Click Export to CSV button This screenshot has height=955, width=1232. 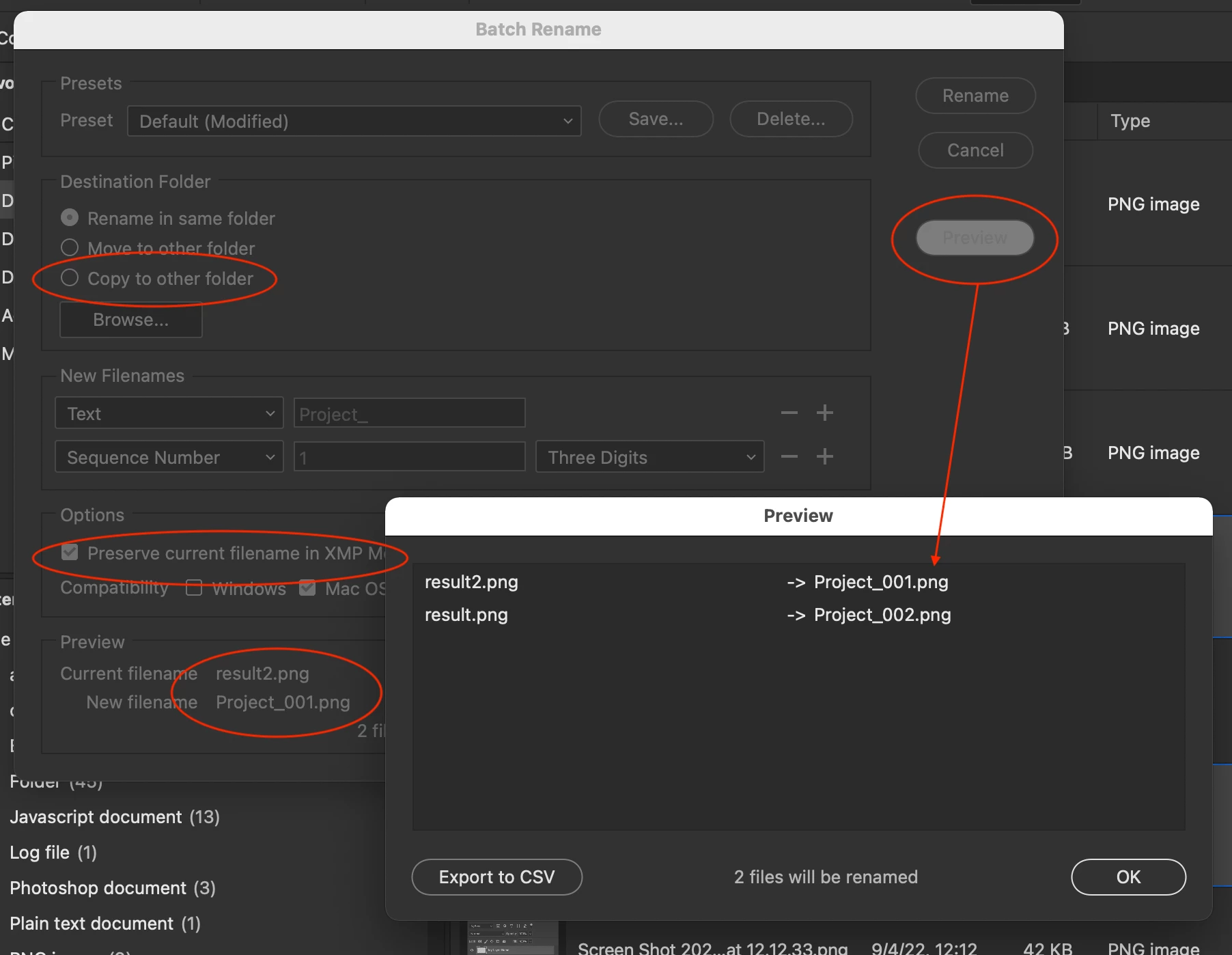click(x=496, y=877)
